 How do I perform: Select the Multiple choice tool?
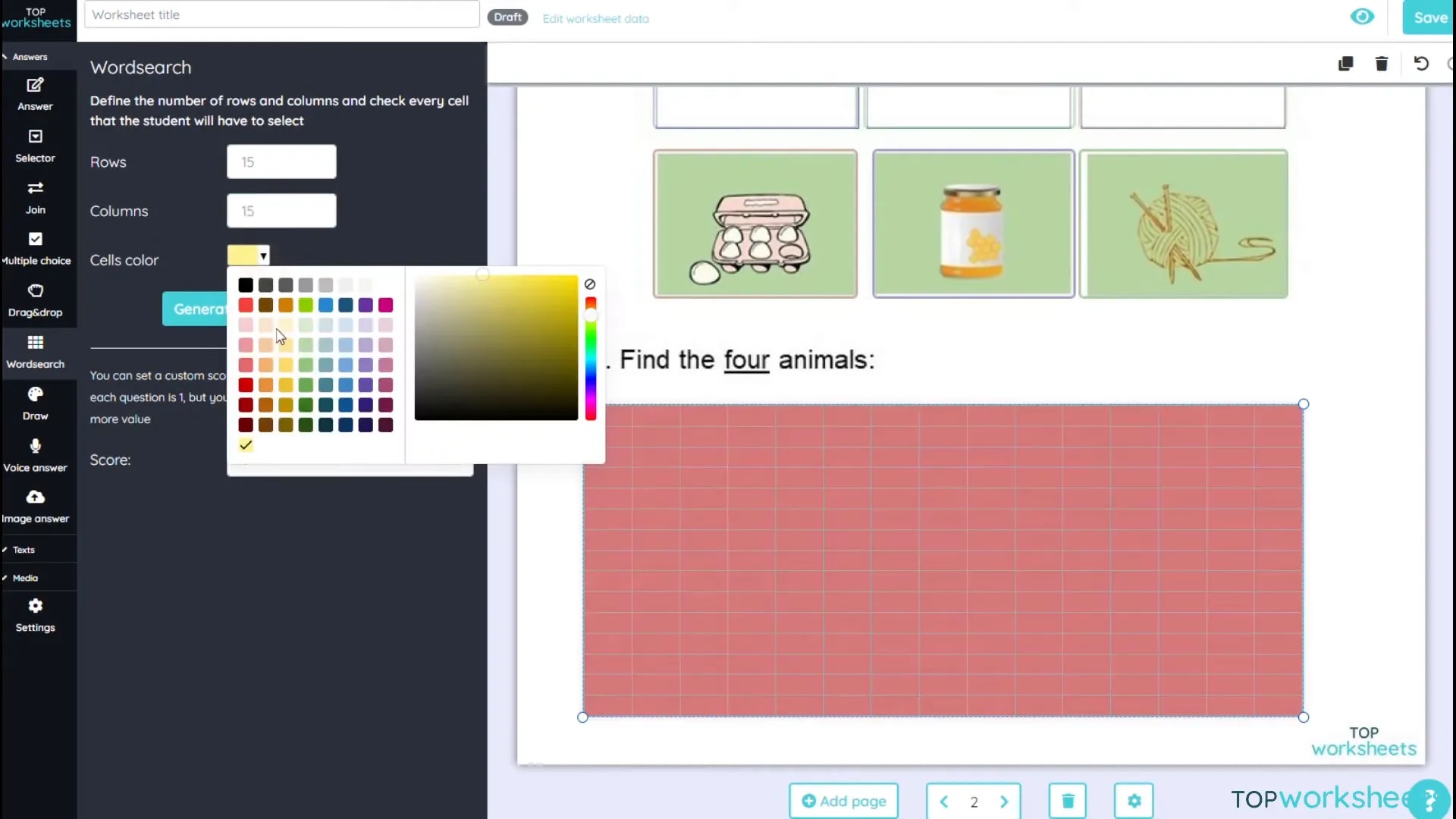(35, 246)
